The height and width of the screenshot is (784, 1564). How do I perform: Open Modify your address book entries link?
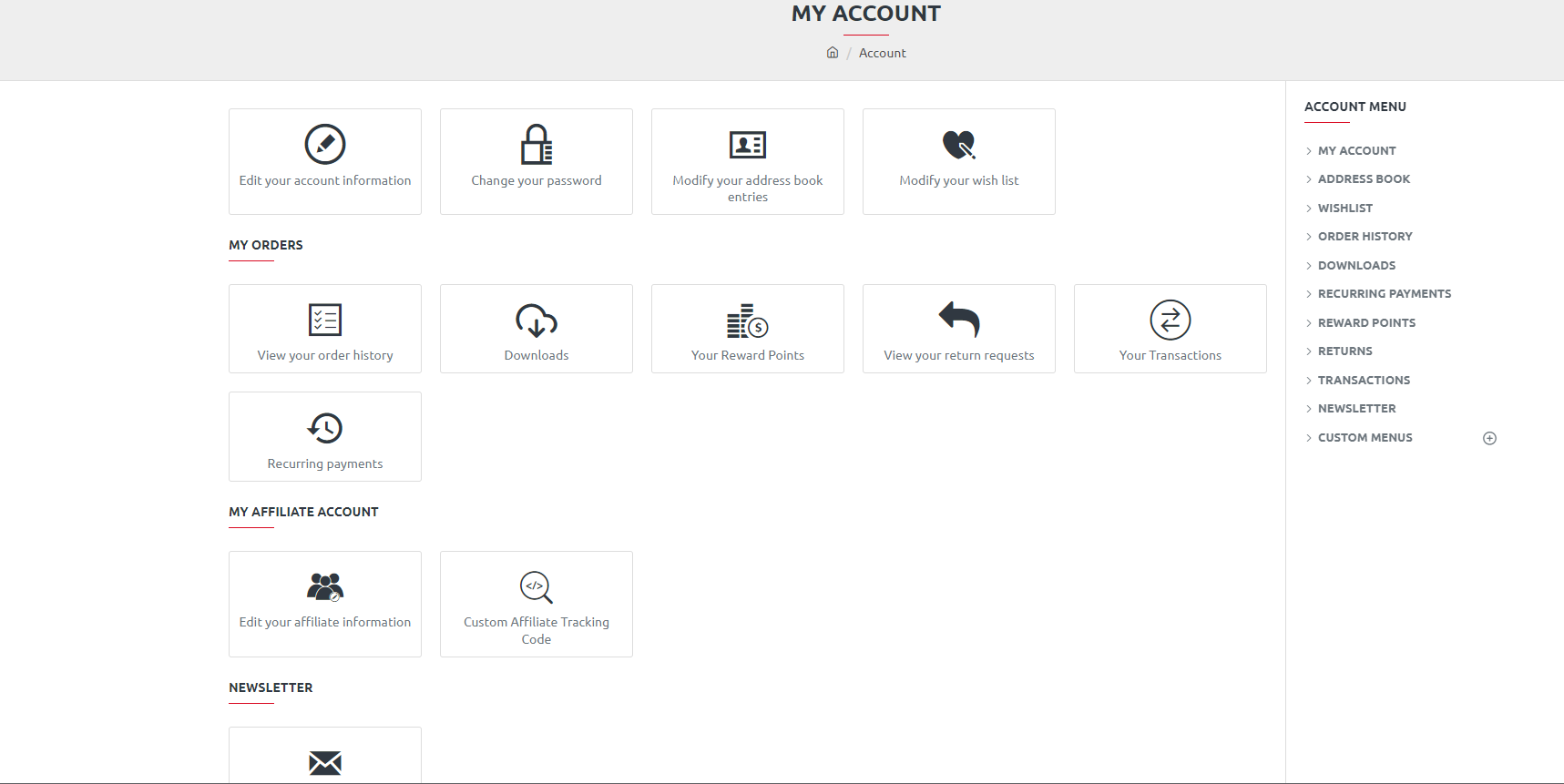(x=748, y=188)
